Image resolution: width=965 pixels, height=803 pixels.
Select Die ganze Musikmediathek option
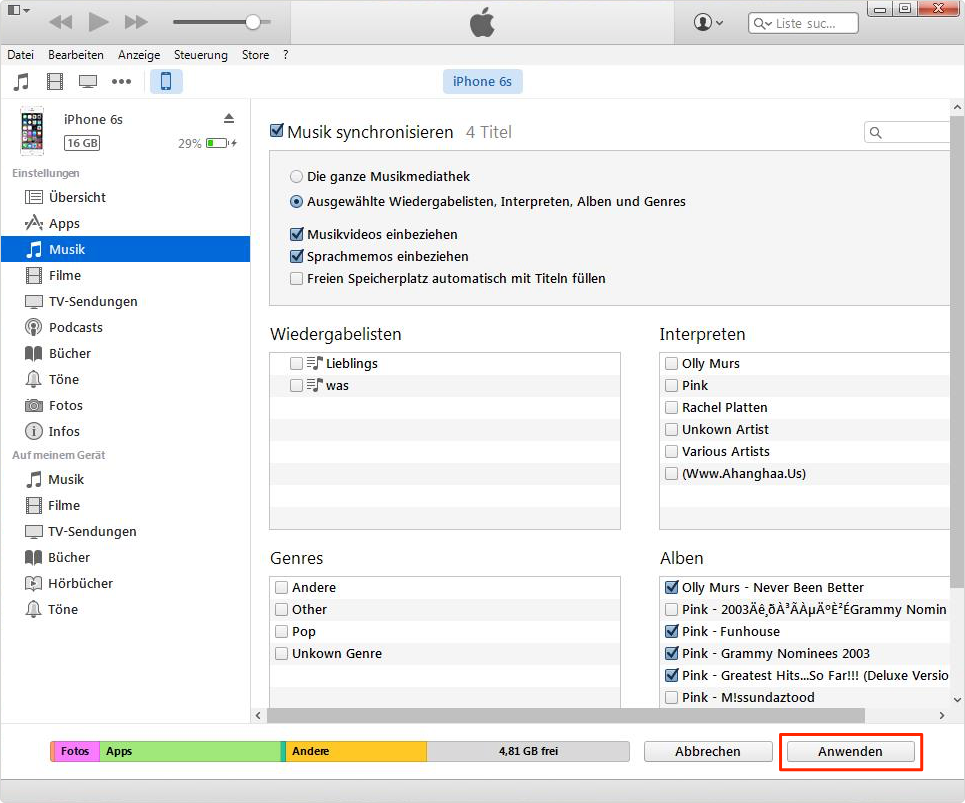[298, 175]
